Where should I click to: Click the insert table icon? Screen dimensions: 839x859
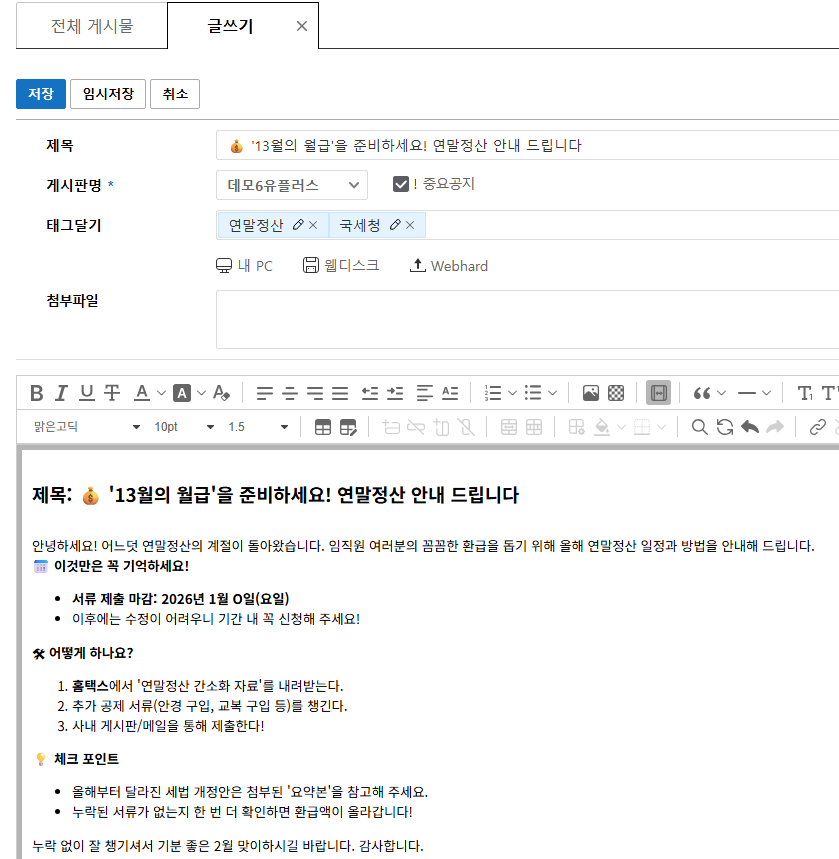(x=323, y=427)
